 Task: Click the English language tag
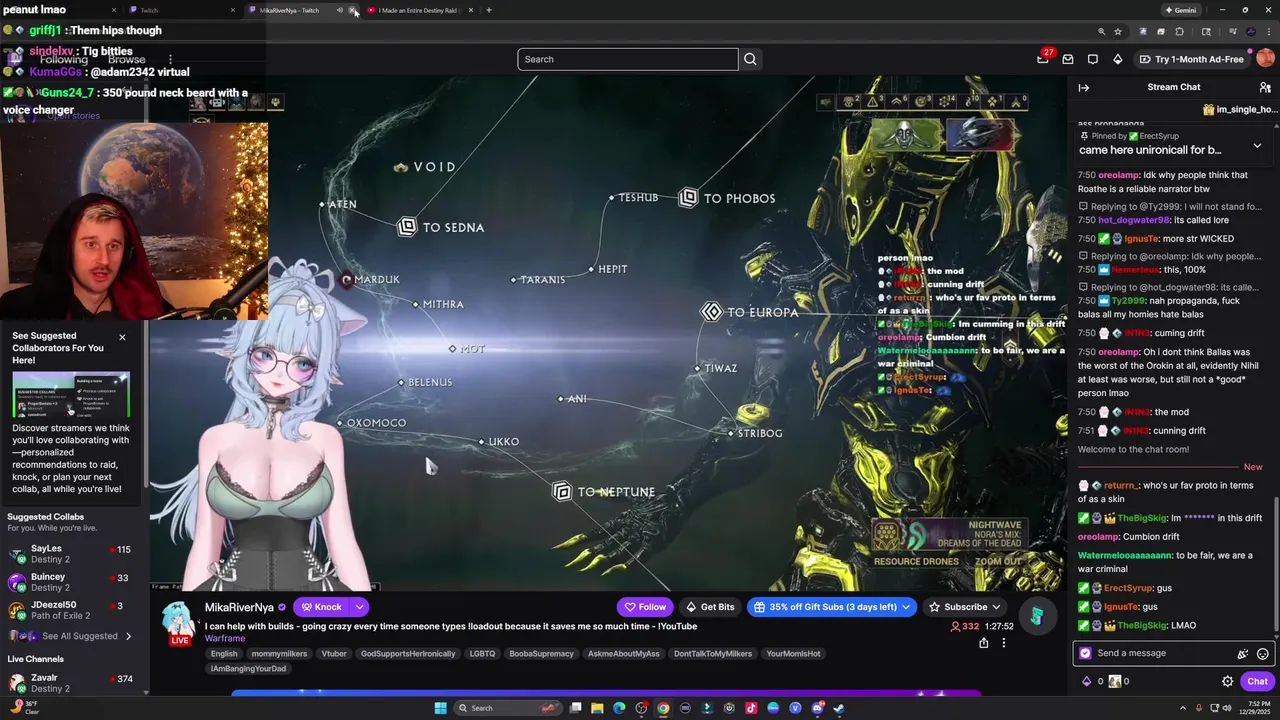pos(224,654)
